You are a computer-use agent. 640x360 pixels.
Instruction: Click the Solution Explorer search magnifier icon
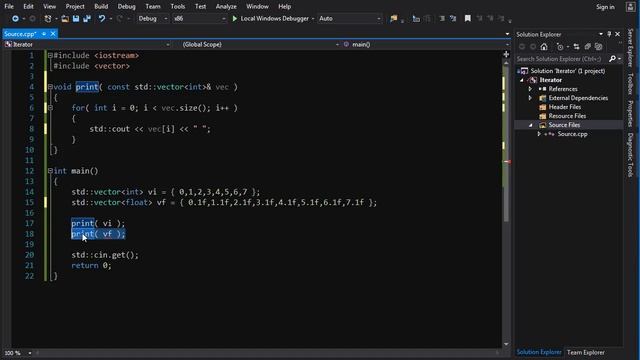[x=612, y=59]
